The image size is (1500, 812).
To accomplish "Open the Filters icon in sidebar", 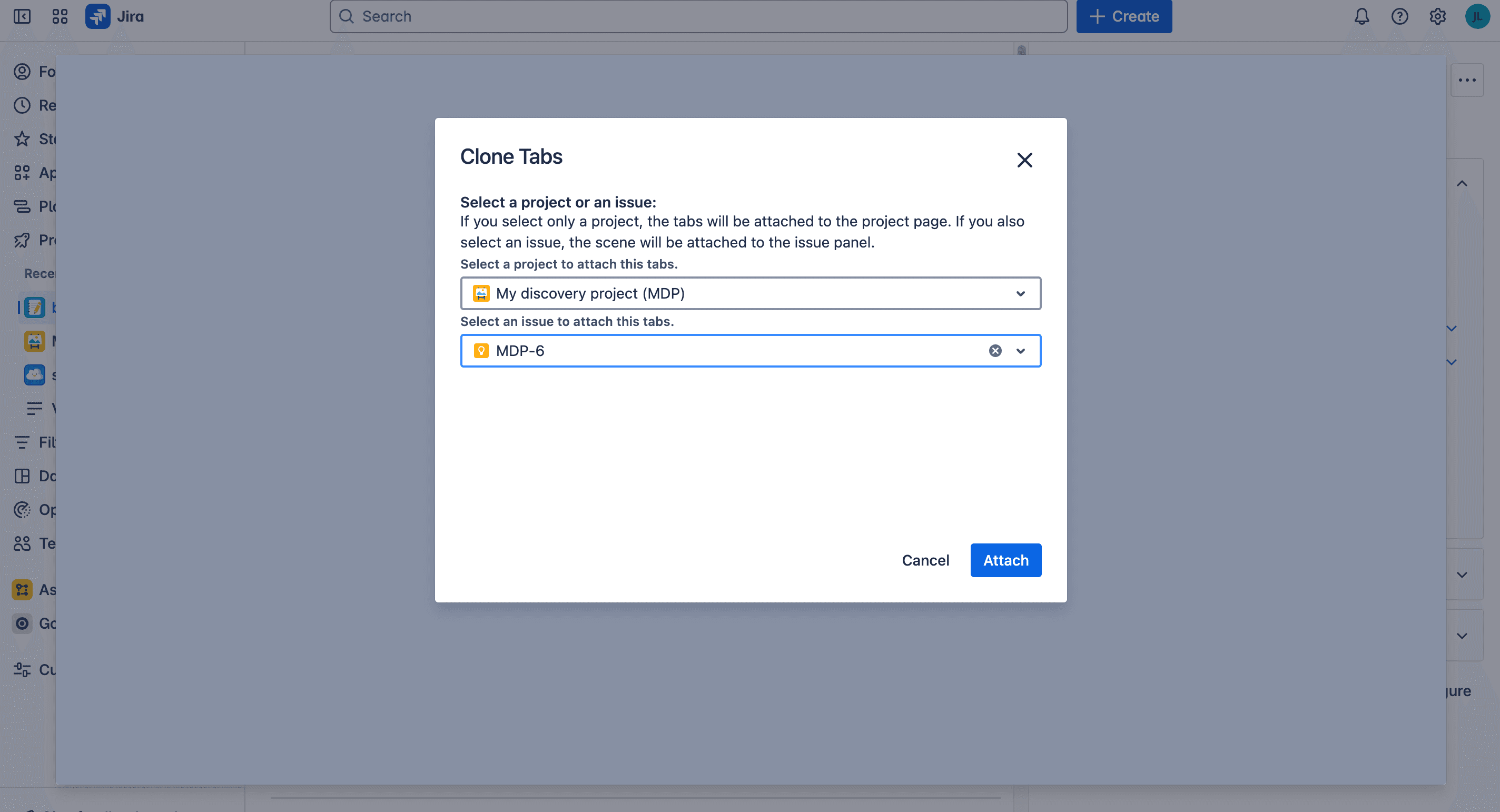I will pyautogui.click(x=22, y=442).
